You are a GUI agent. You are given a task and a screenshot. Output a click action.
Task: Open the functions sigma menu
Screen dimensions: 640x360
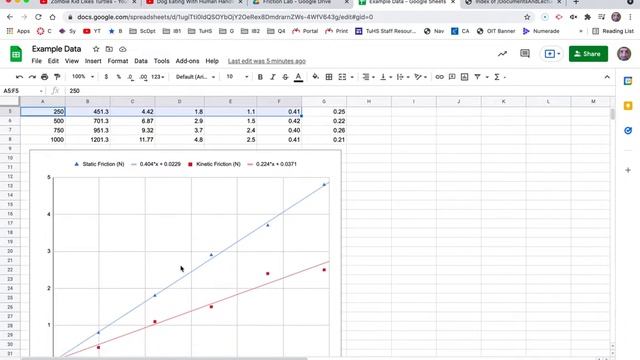(x=500, y=77)
